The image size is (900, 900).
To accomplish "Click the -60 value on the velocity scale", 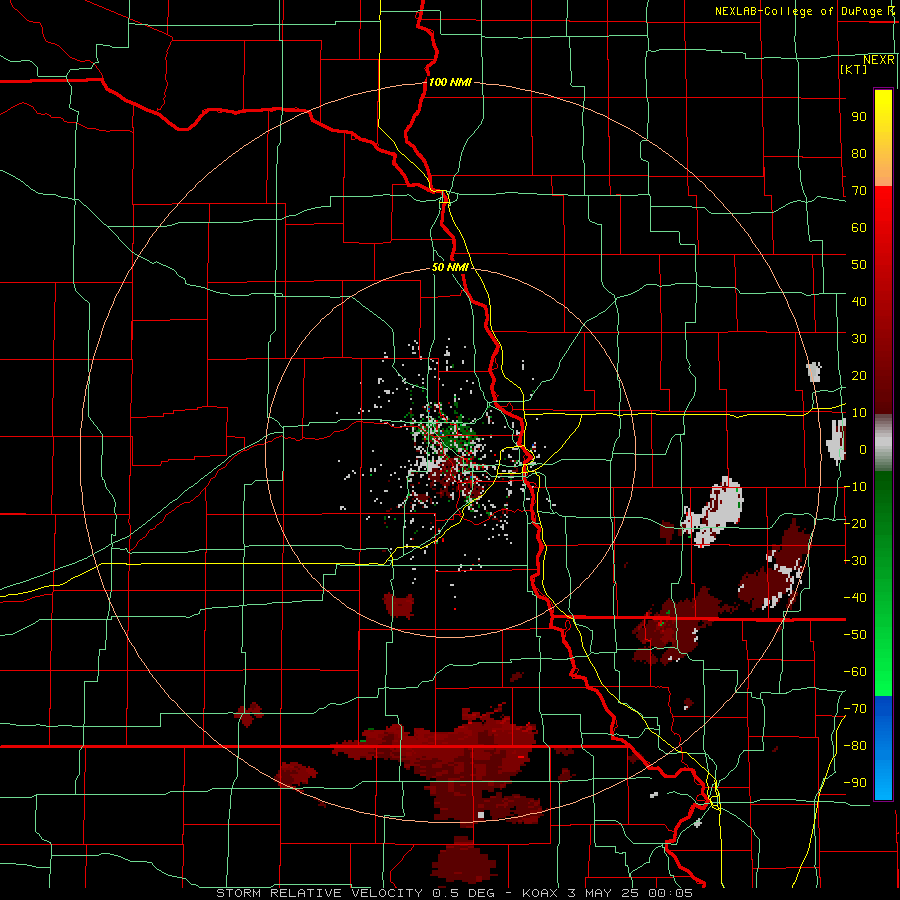I will coord(855,672).
